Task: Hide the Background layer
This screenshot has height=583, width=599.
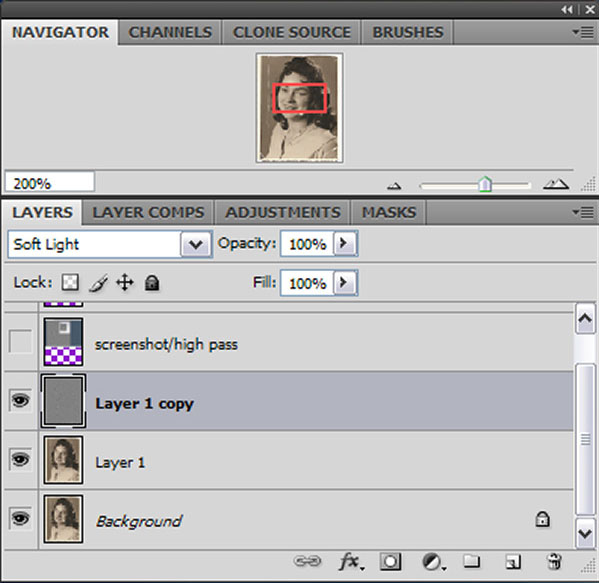Action: [x=20, y=519]
